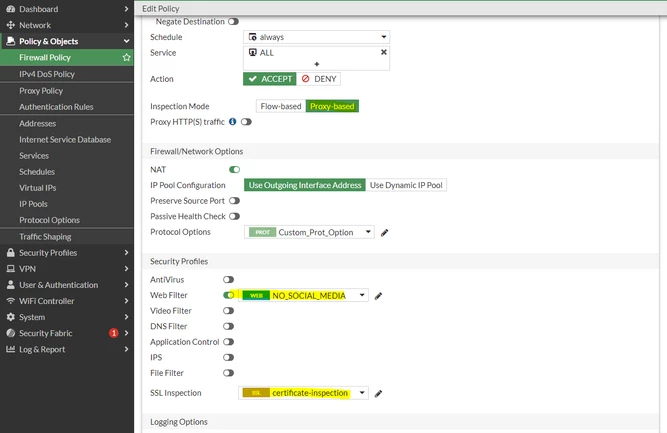This screenshot has height=433, width=667.
Task: Enable the DNS Filter toggle
Action: pos(228,326)
